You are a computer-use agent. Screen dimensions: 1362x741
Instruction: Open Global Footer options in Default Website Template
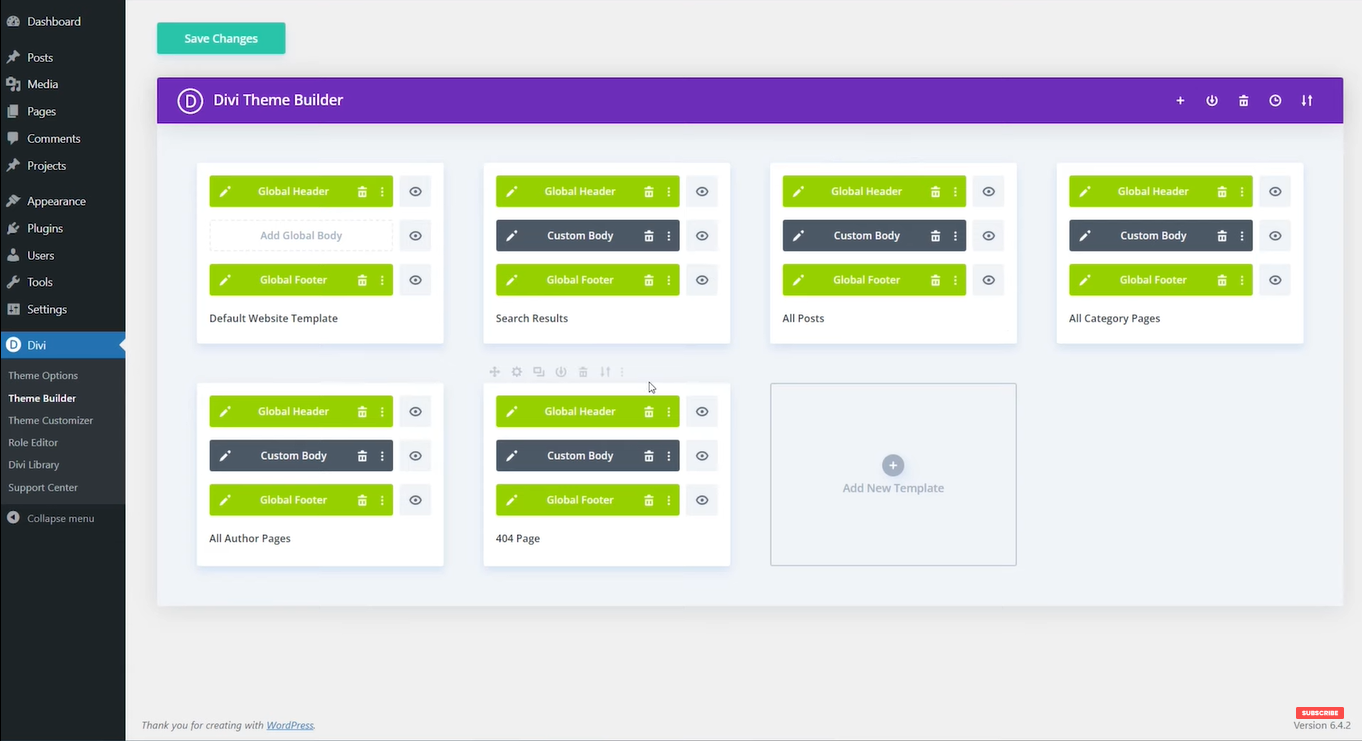click(x=382, y=280)
